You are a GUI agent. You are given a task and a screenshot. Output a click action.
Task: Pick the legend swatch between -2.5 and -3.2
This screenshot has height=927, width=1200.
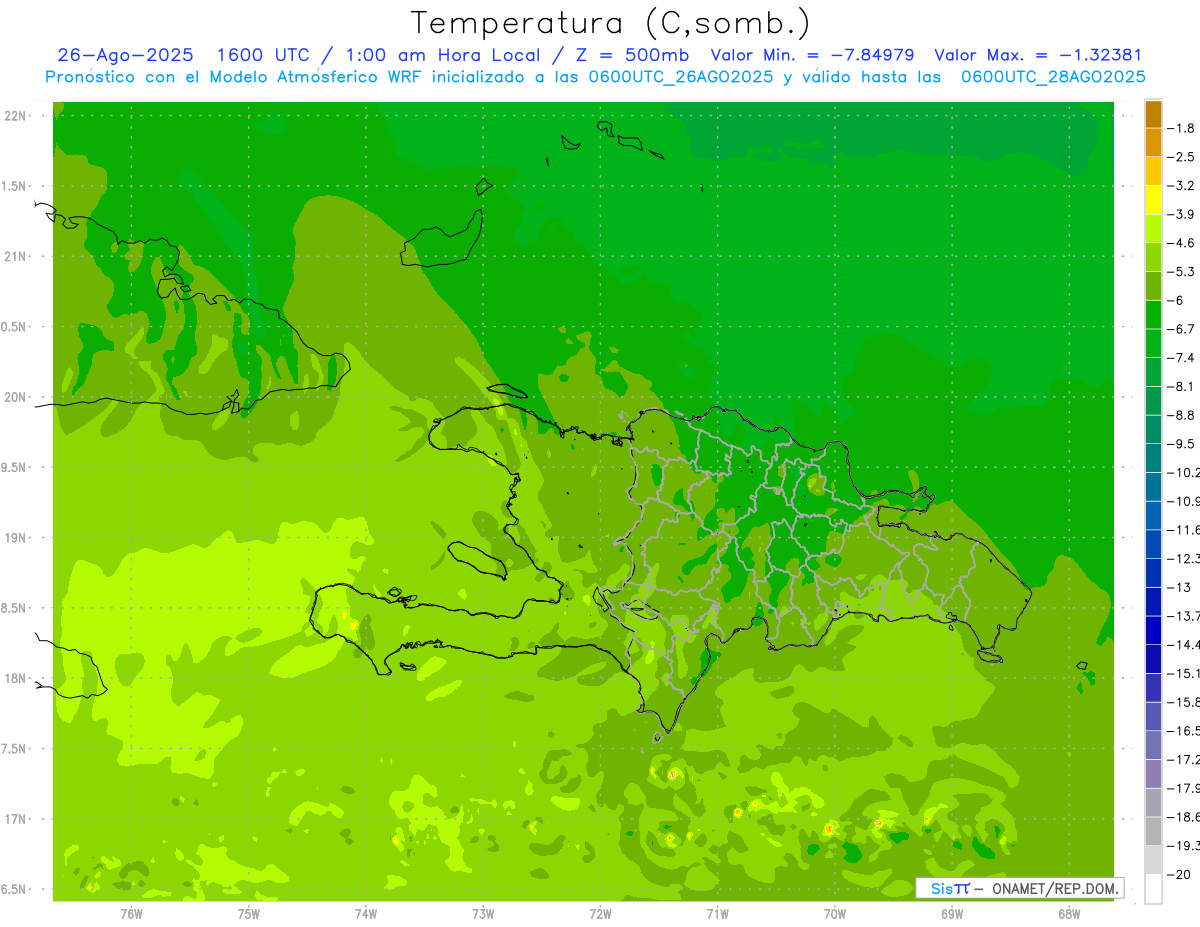[x=1153, y=171]
